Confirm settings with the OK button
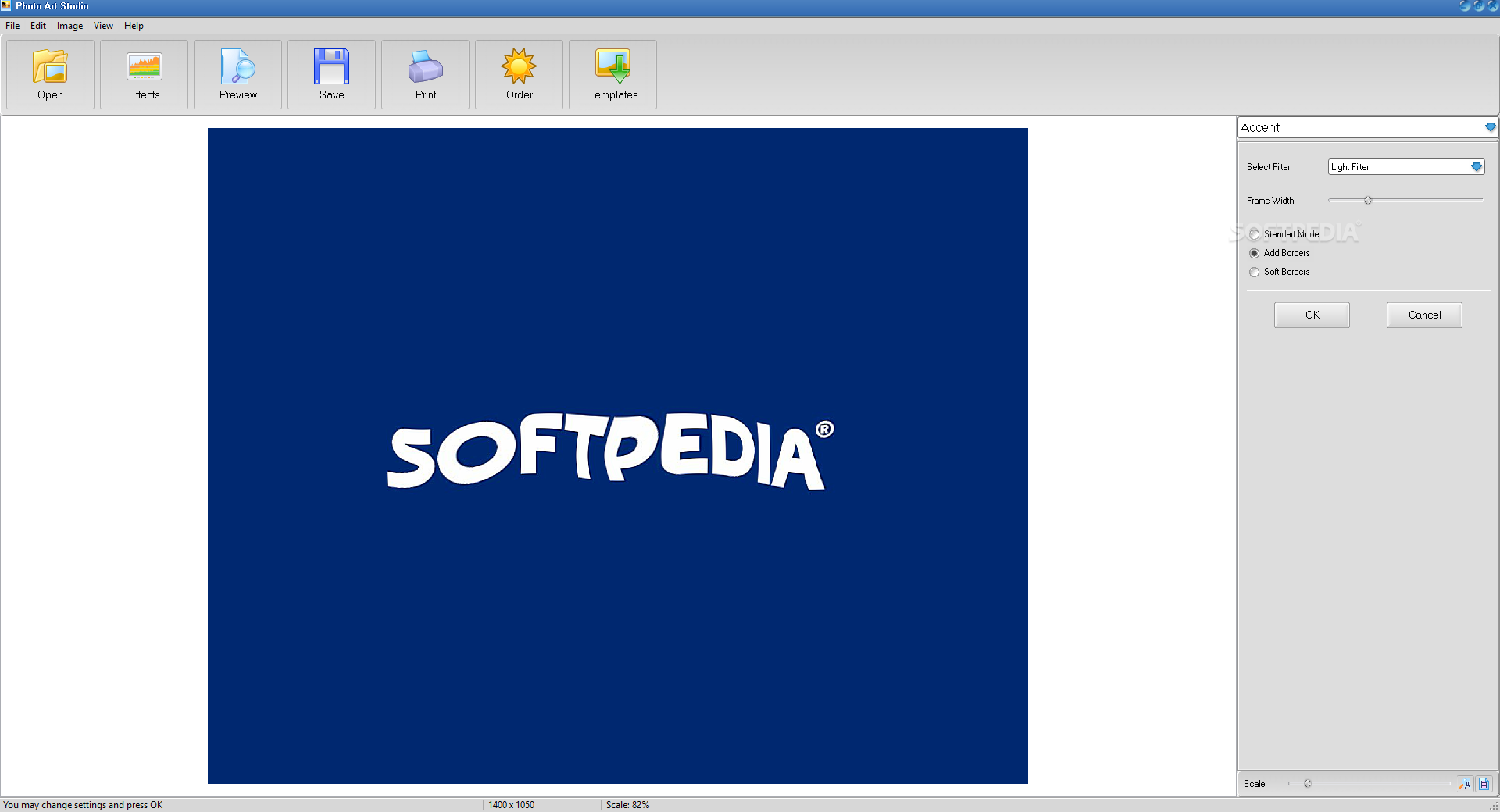Screen dimensions: 1500x812 [x=1312, y=315]
